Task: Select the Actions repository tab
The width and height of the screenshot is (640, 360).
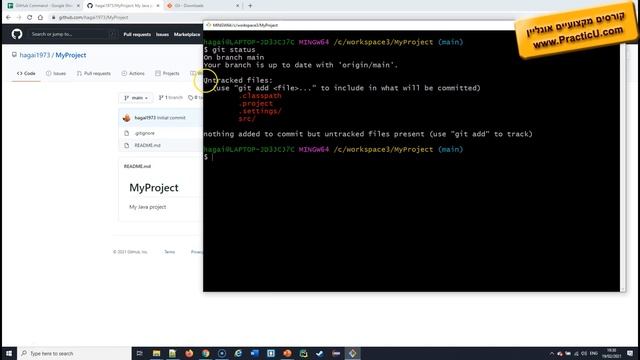Action: click(133, 73)
